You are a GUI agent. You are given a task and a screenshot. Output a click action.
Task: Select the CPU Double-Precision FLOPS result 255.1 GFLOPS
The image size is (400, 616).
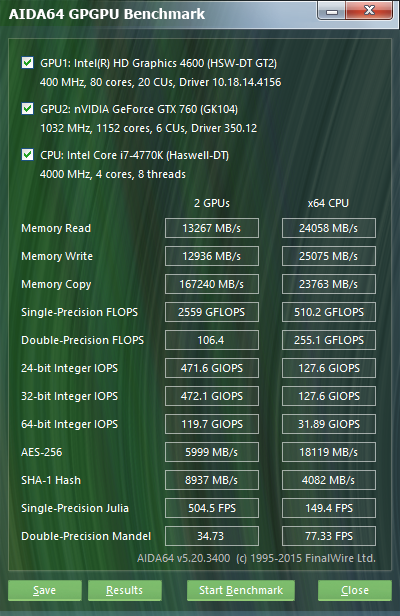[x=329, y=340]
